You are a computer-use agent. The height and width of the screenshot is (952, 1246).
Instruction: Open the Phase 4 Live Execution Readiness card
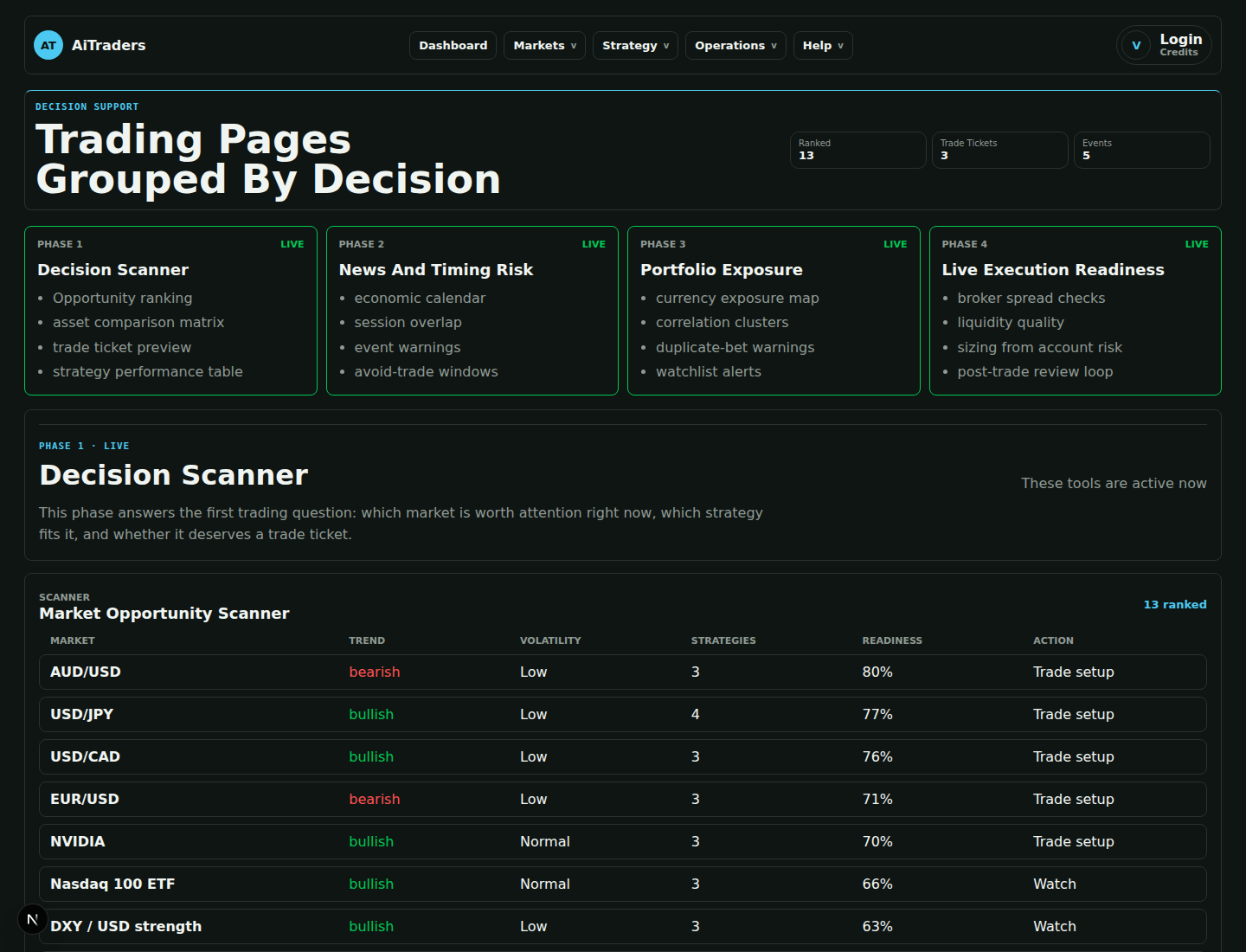point(1076,311)
